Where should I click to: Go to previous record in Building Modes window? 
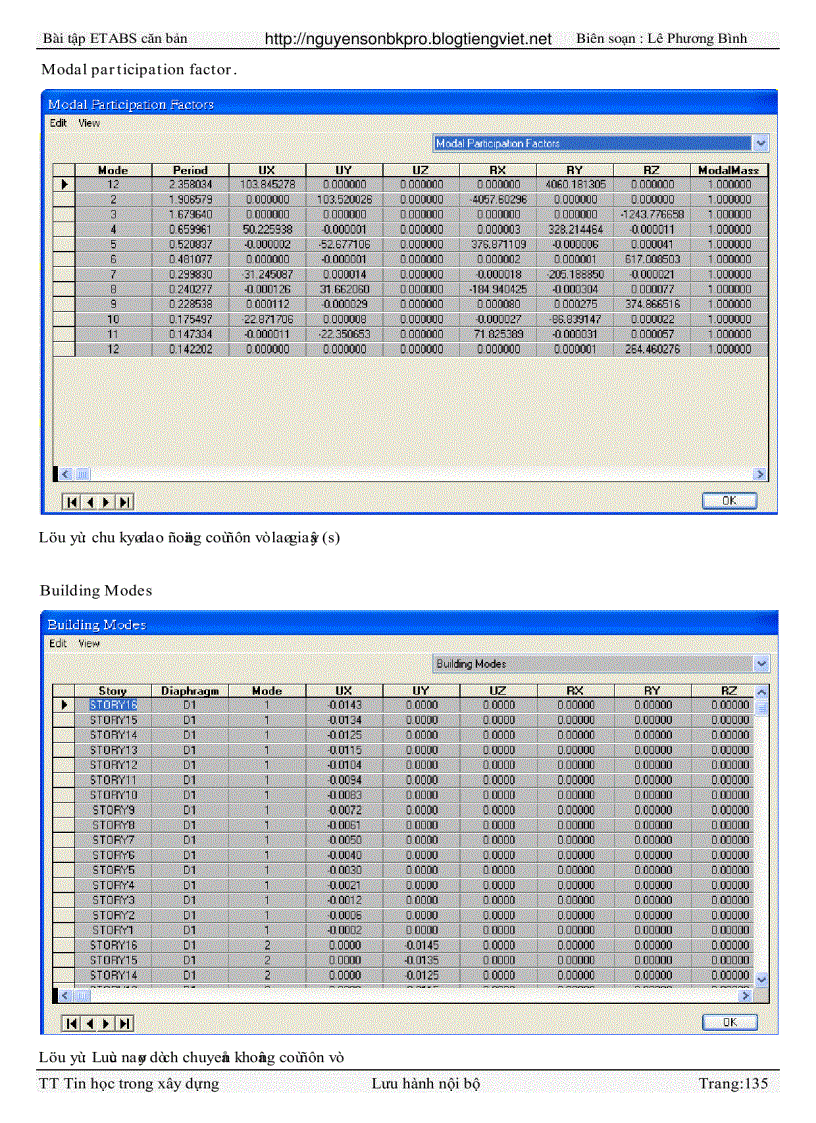[x=89, y=1022]
